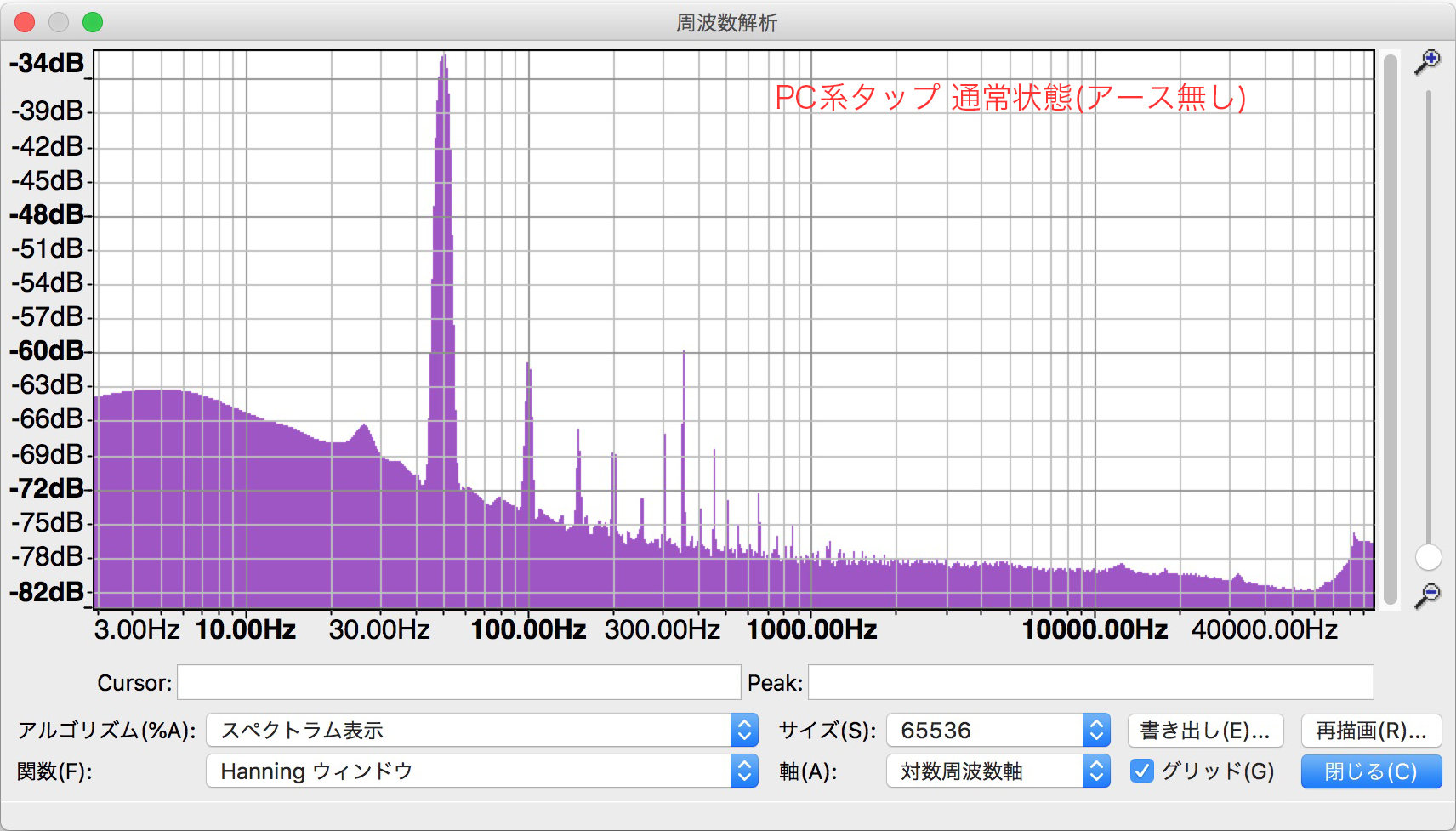
Task: Click the vertical zoom slider handle
Action: click(x=1428, y=558)
